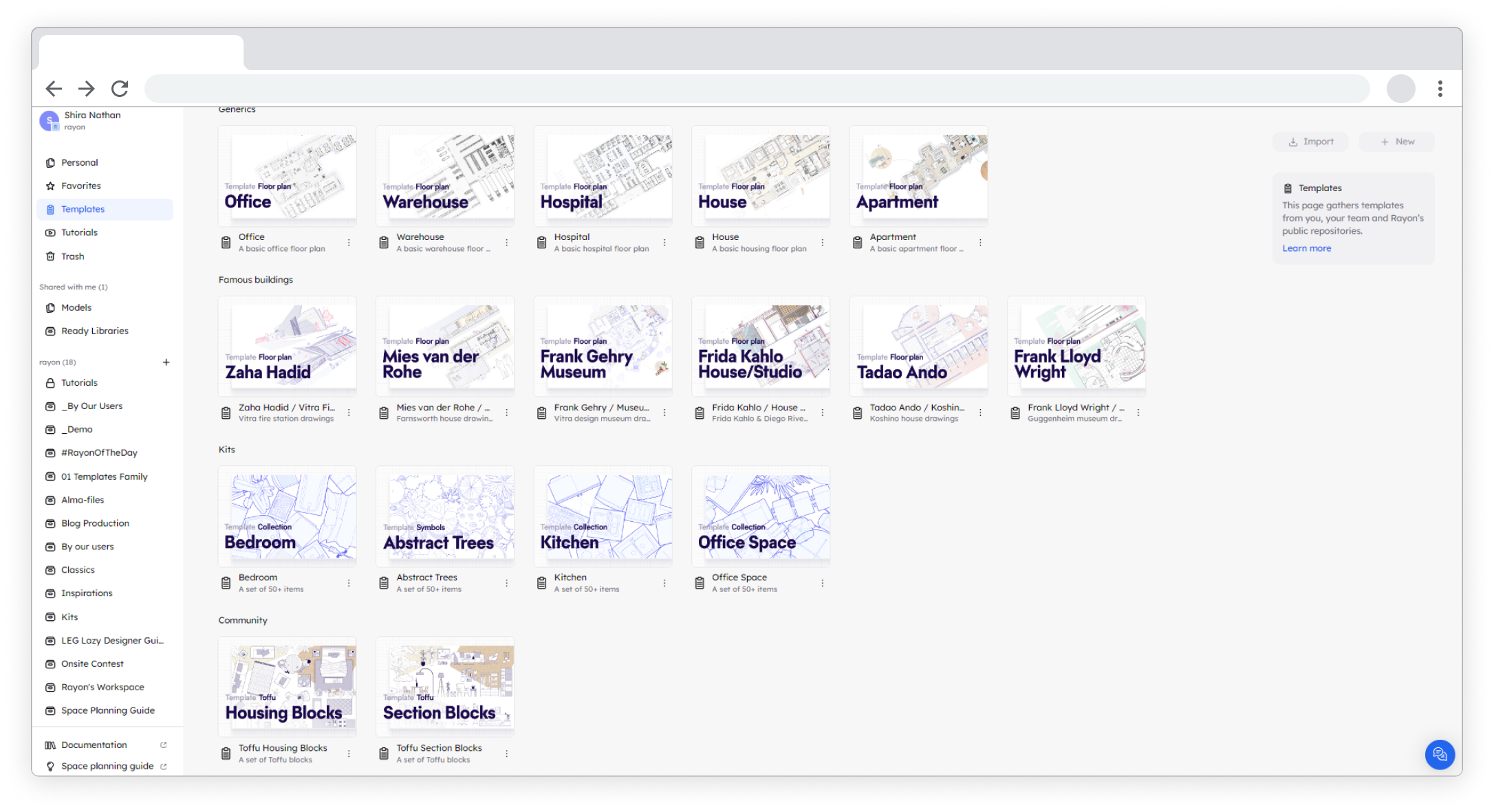Open the Trash folder in sidebar
The image size is (1494, 812).
point(72,256)
